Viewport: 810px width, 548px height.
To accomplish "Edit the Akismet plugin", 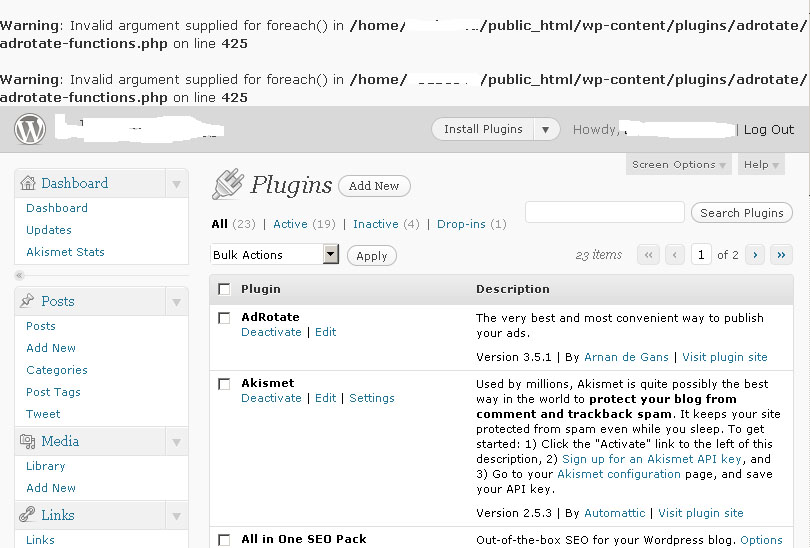I will click(325, 398).
